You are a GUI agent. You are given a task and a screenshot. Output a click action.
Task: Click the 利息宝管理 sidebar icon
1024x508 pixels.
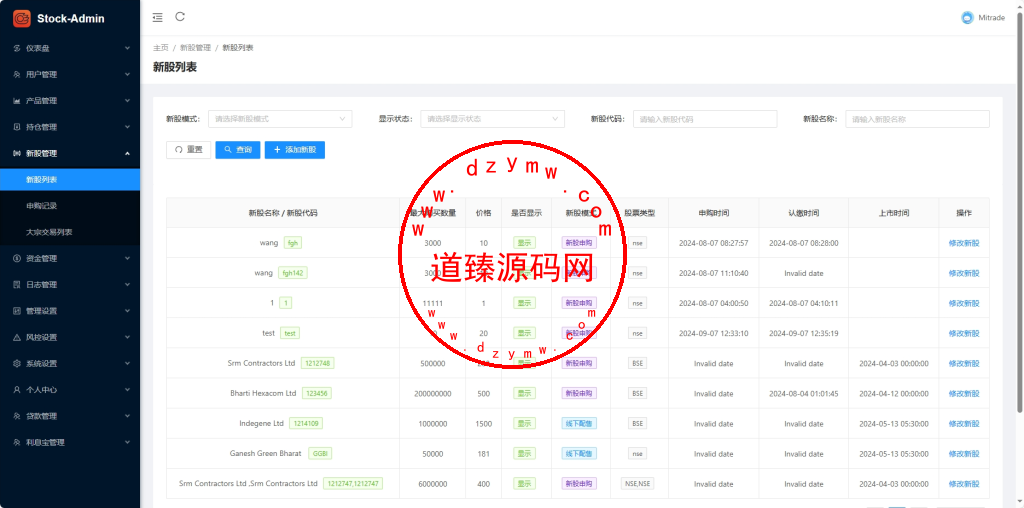[17, 442]
